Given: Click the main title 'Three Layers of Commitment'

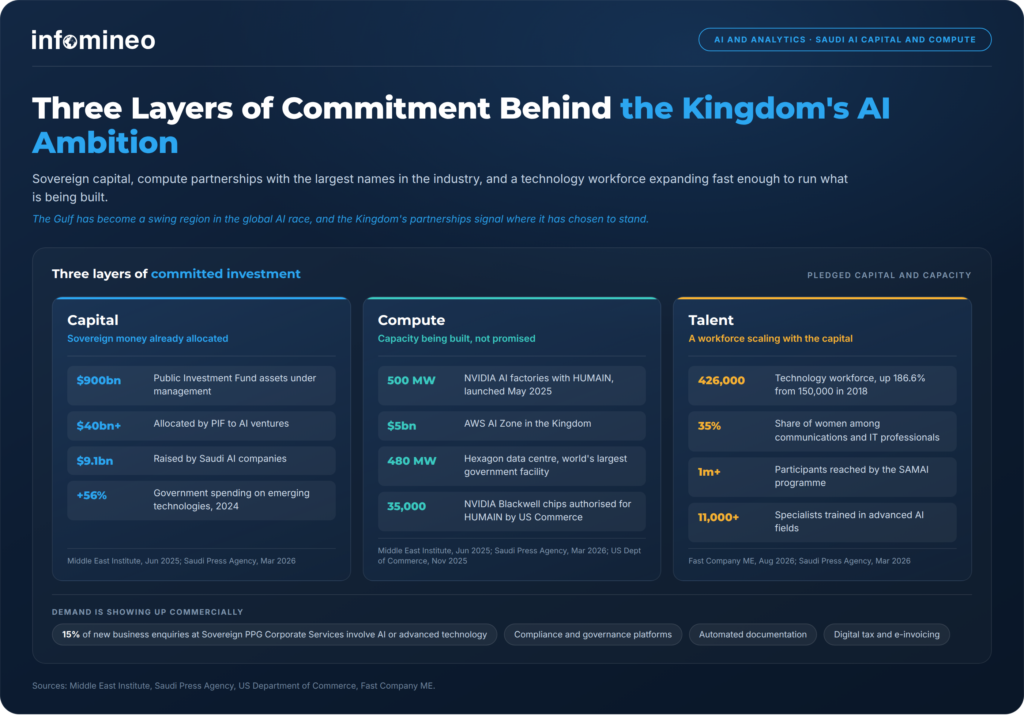Looking at the screenshot, I should (460, 125).
